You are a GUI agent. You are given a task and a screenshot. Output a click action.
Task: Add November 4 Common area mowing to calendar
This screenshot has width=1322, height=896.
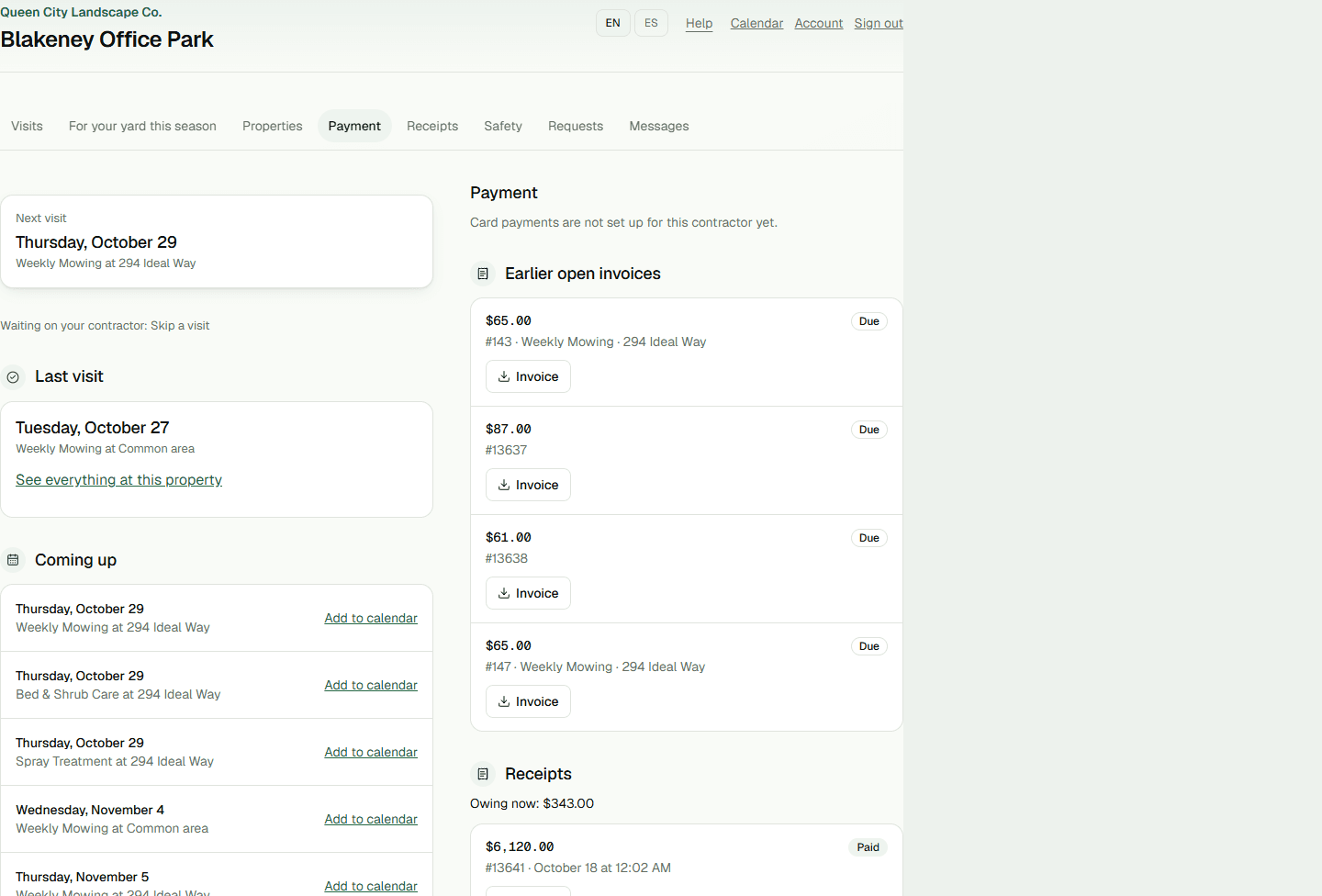point(371,819)
